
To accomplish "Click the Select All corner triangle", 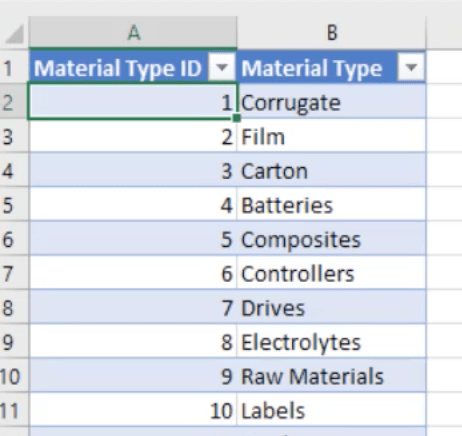I will (14, 34).
